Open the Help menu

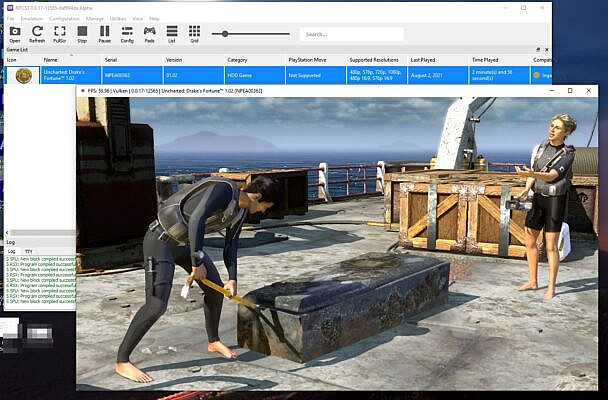tap(154, 19)
